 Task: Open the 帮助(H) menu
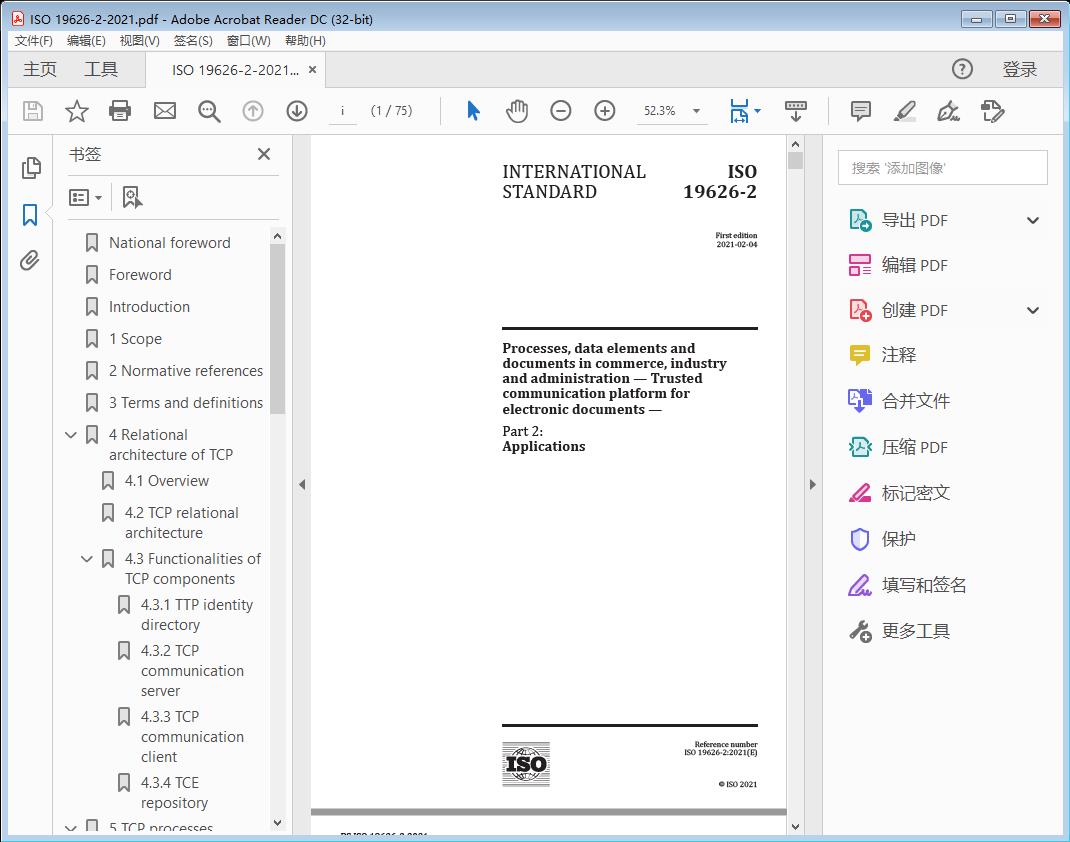(305, 41)
